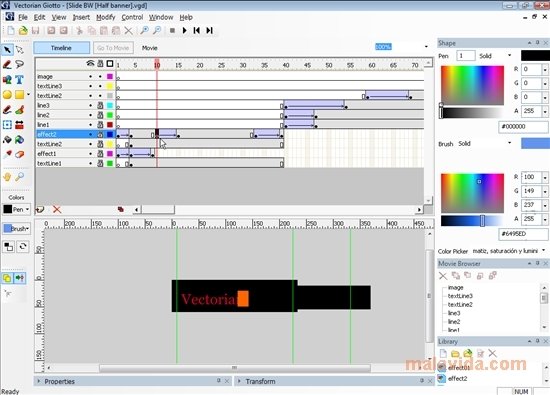Open the Pen style Solid dropdown
This screenshot has width=550, height=395.
coord(495,56)
